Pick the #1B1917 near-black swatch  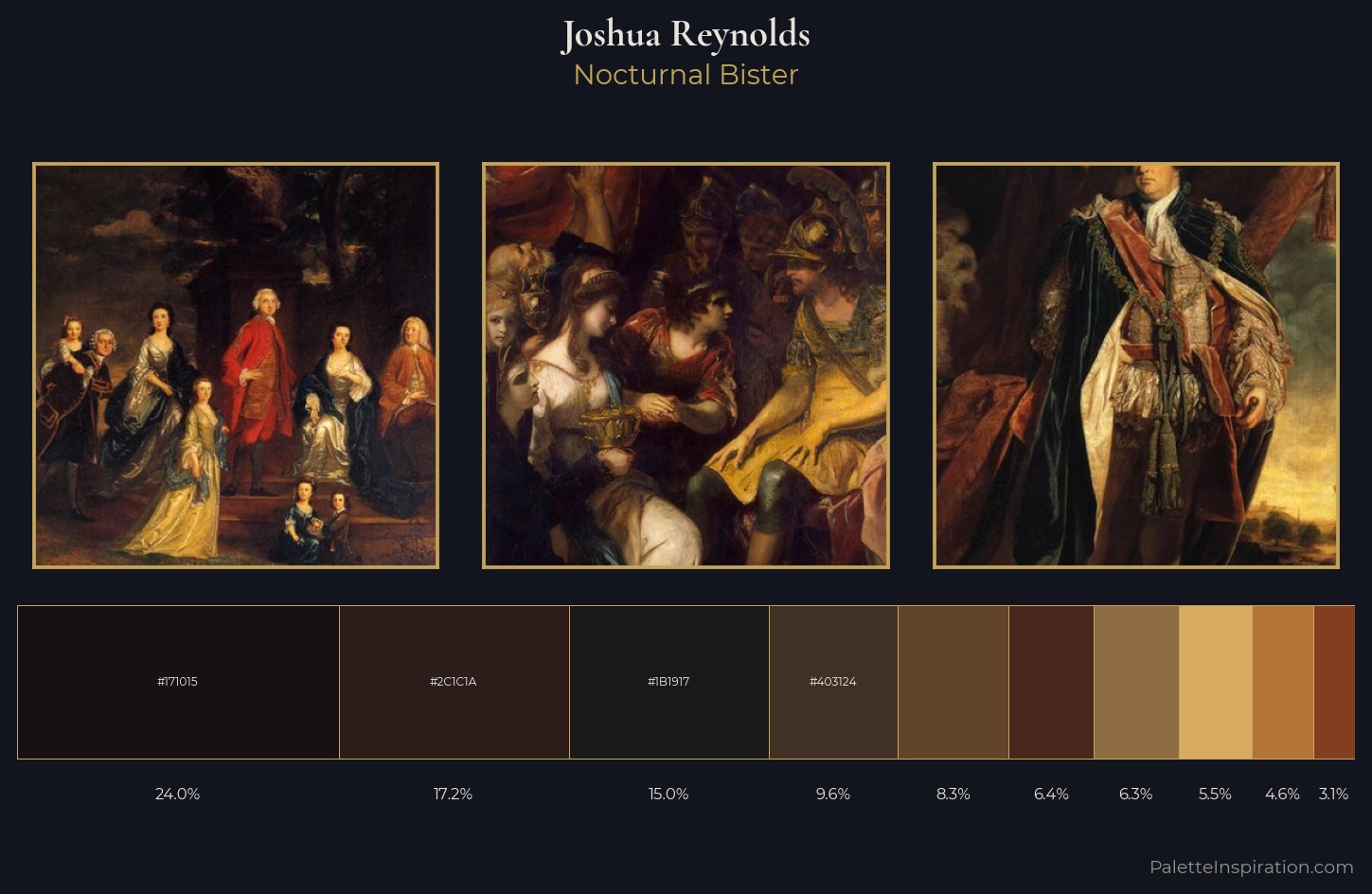[669, 682]
